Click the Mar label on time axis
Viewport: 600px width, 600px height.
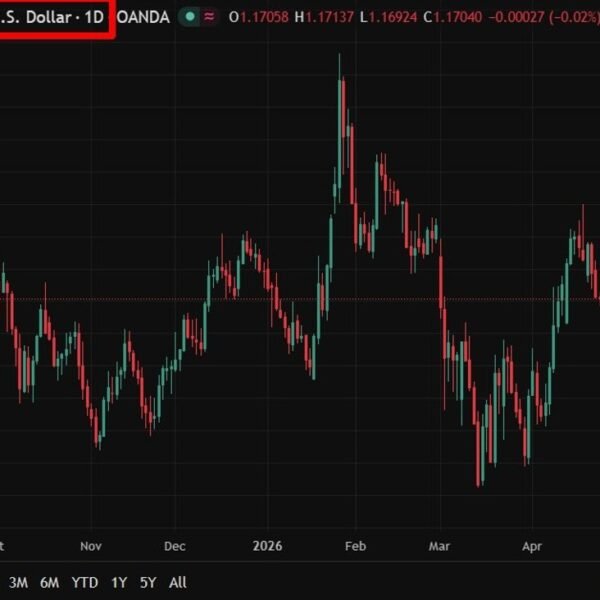tap(439, 546)
